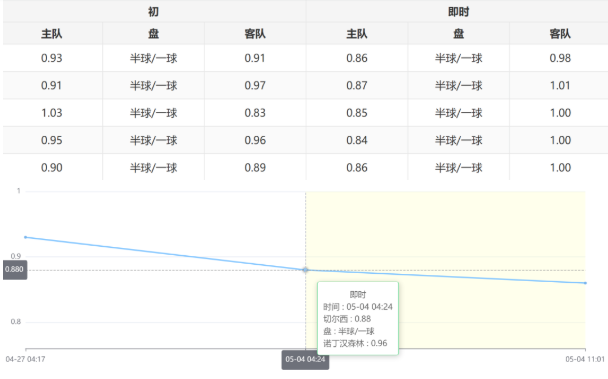Image resolution: width=608 pixels, height=379 pixels.
Task: Select the 盘 column header under 初
Action: point(154,34)
